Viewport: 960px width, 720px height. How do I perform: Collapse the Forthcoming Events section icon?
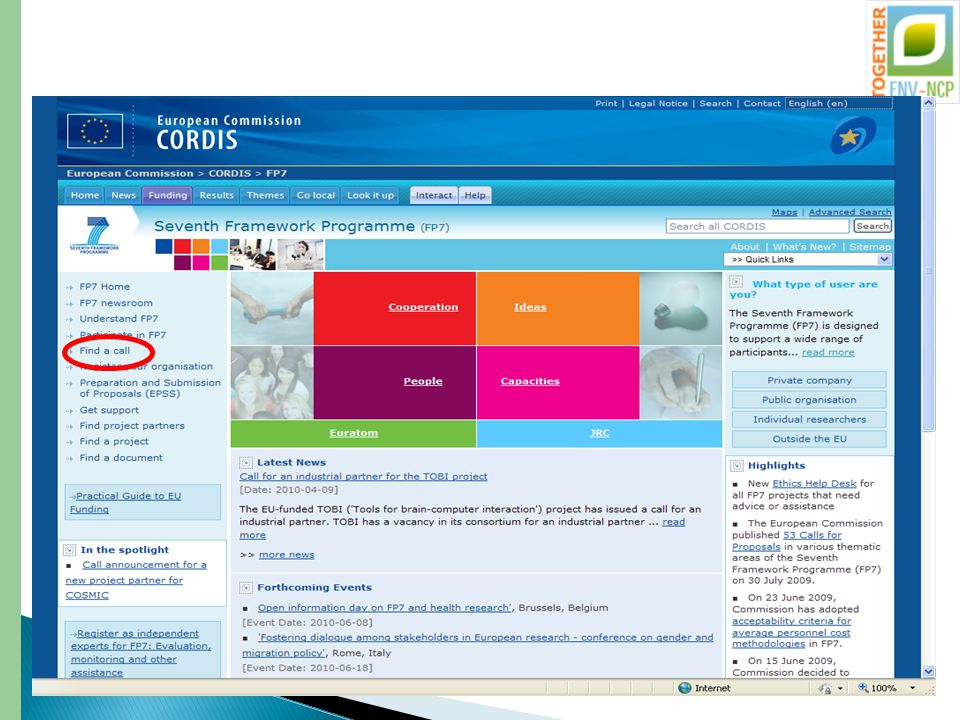[x=246, y=588]
